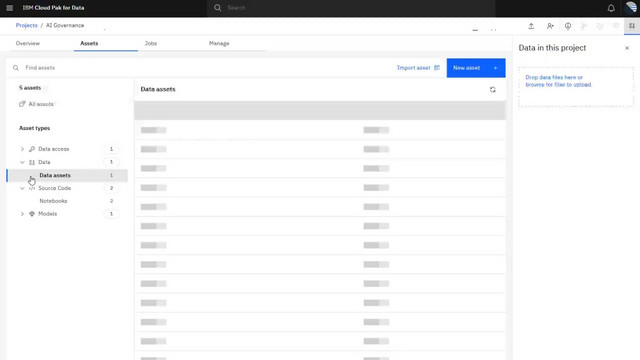Click the Source Code brackets icon

coord(32,188)
